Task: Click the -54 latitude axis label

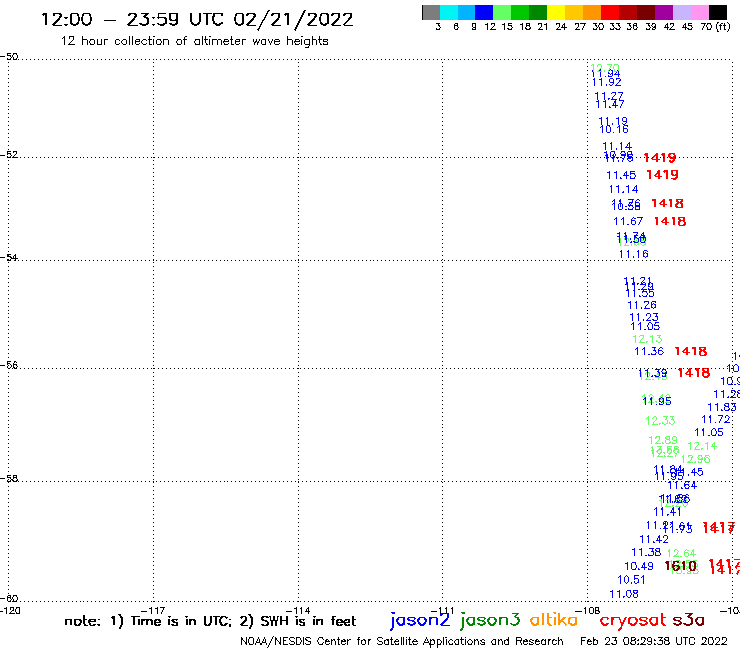Action: (10, 257)
